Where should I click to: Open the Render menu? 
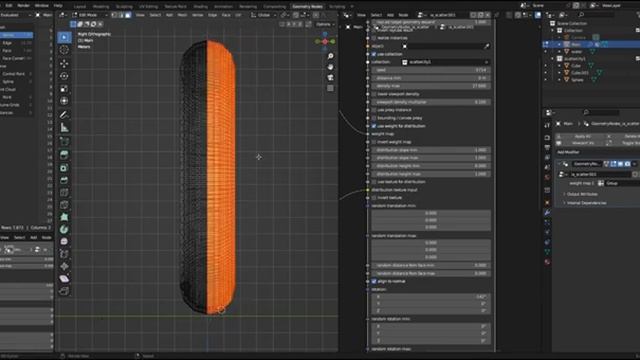[x=23, y=6]
